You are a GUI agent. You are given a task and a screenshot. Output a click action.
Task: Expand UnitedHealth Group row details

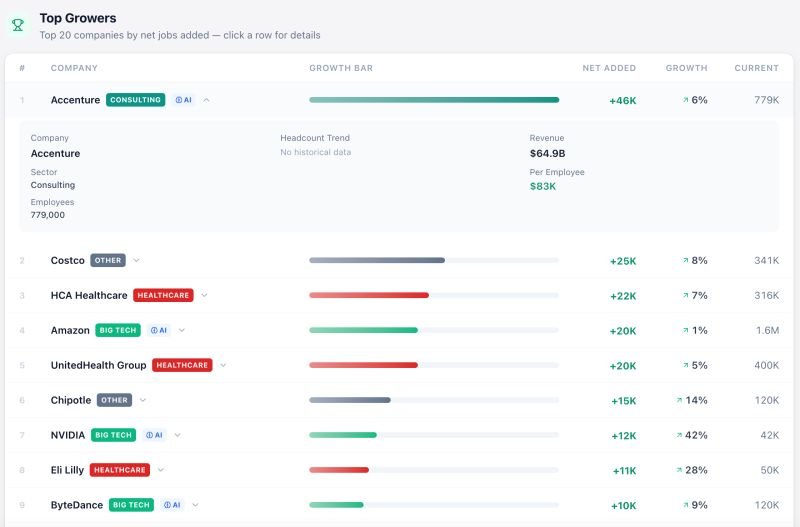[x=223, y=365]
